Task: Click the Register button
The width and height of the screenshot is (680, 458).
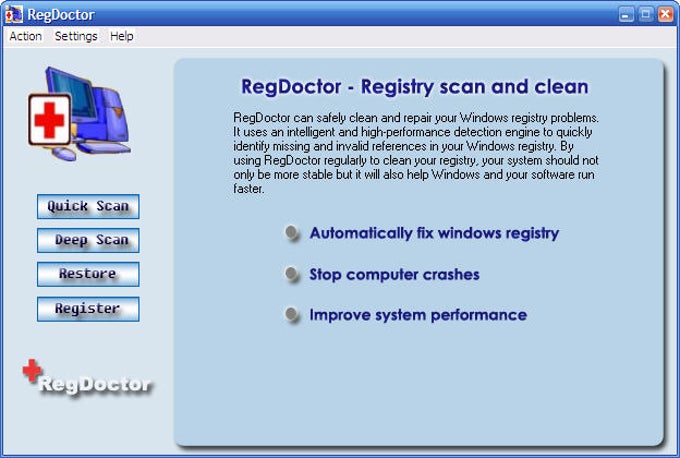Action: (88, 309)
